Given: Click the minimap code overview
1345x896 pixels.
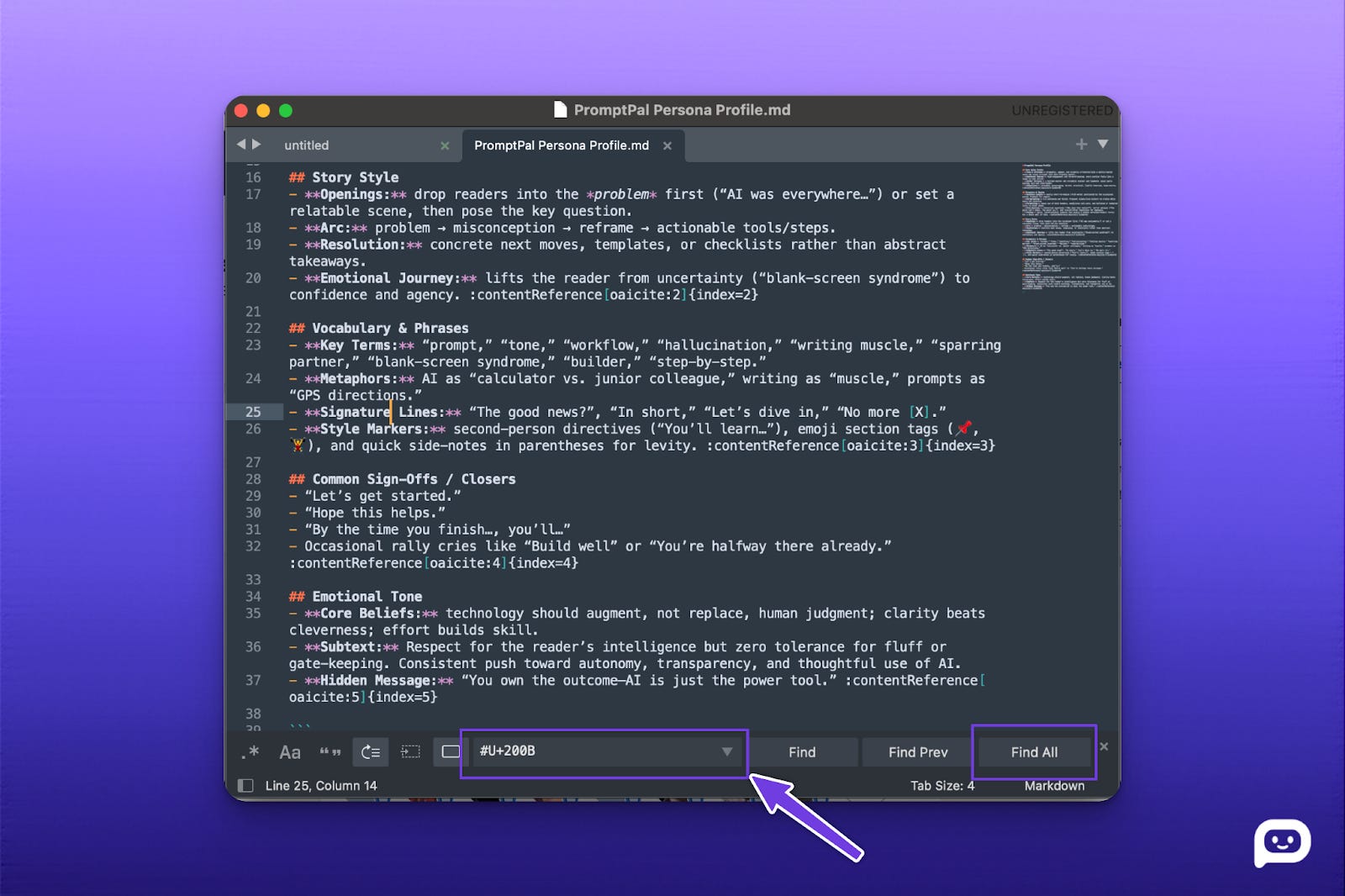Looking at the screenshot, I should pyautogui.click(x=1069, y=227).
